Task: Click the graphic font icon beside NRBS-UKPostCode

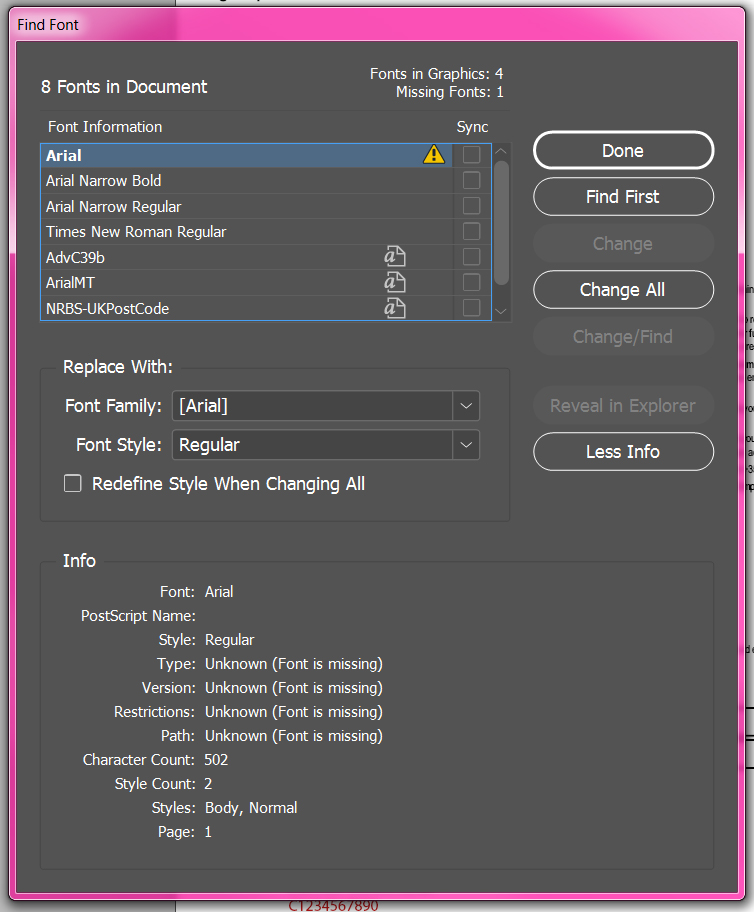Action: pos(395,308)
